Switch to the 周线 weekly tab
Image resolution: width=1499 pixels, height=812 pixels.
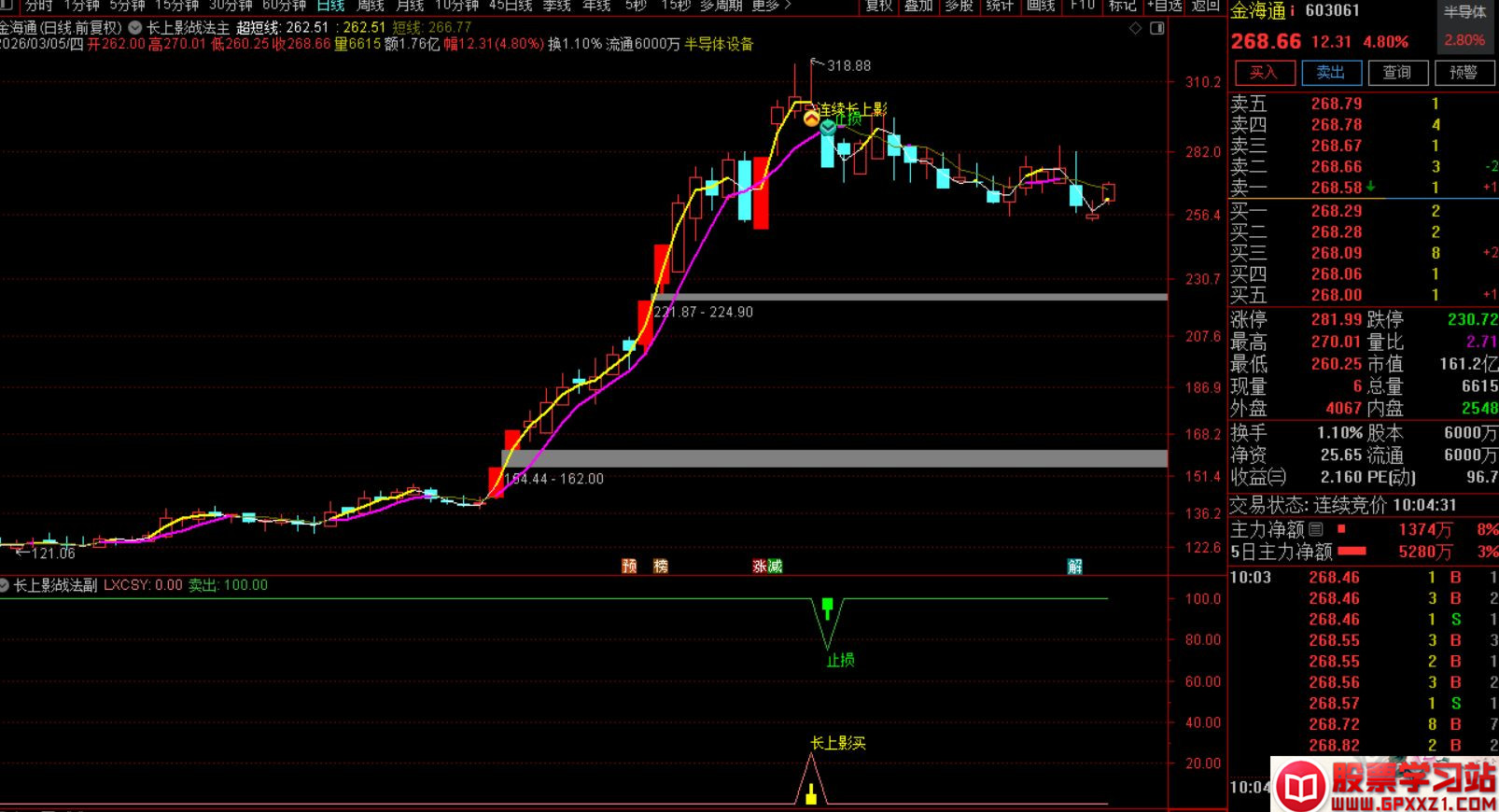pyautogui.click(x=371, y=6)
